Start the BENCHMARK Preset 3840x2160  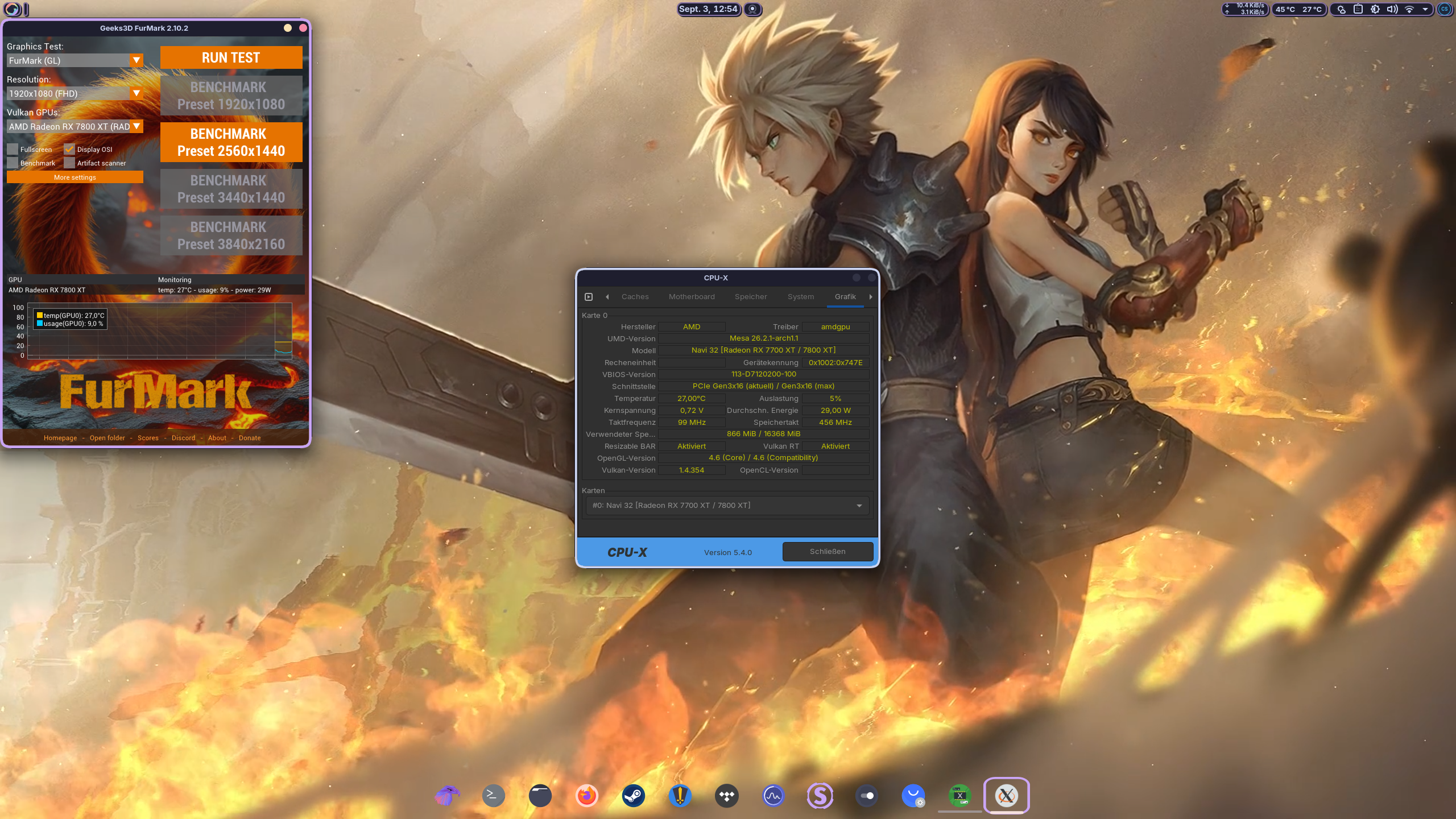click(231, 235)
